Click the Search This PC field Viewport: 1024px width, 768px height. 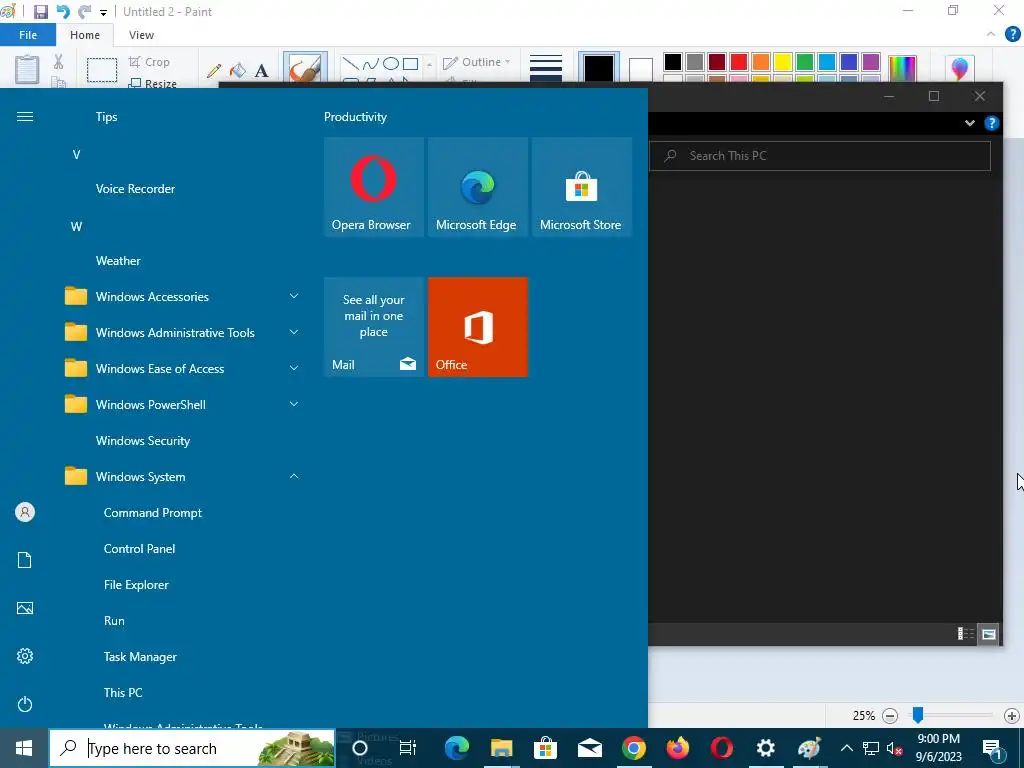point(820,155)
